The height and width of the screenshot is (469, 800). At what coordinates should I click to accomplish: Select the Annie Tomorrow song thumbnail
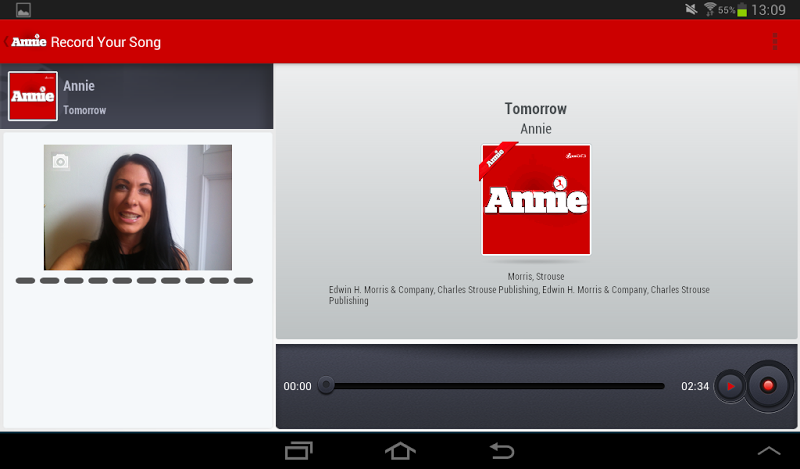coord(33,96)
